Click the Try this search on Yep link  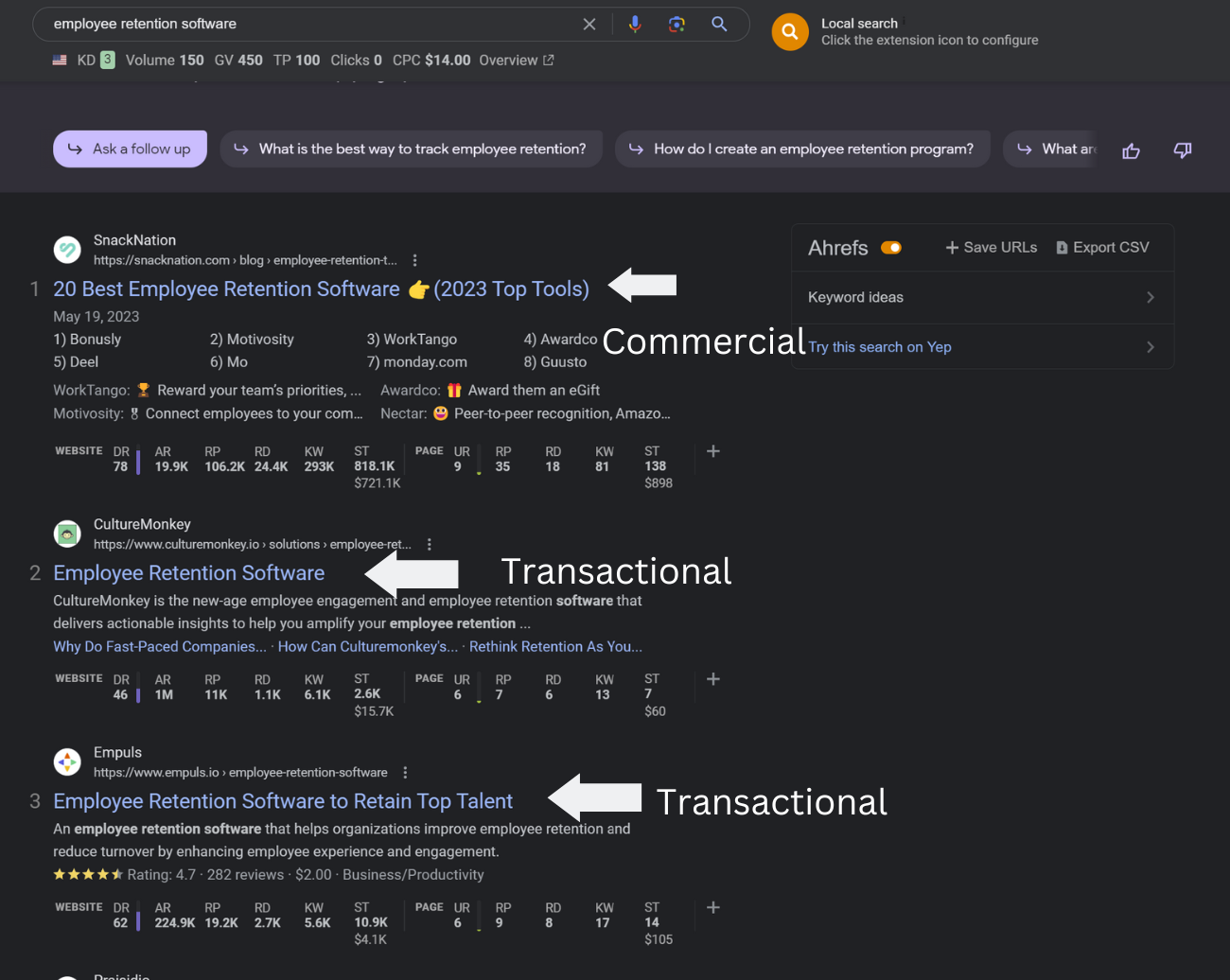point(880,347)
